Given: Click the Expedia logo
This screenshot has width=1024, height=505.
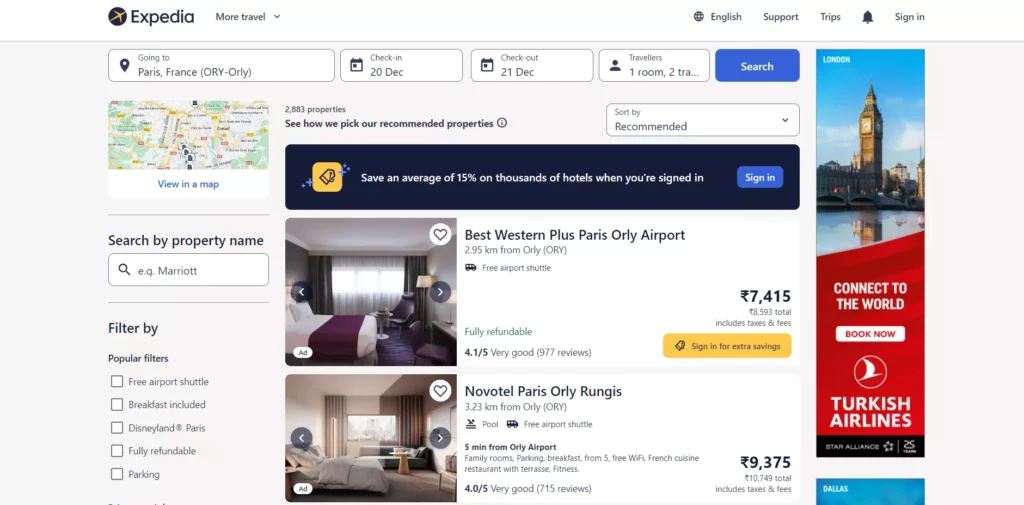Looking at the screenshot, I should coord(151,17).
